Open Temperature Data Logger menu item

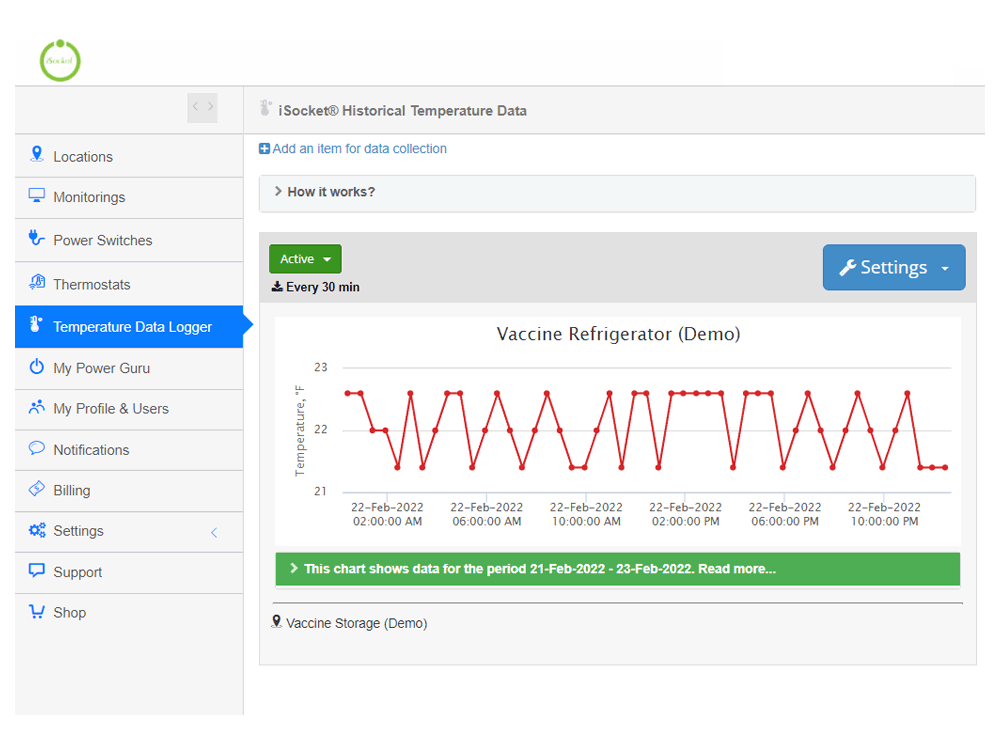132,327
